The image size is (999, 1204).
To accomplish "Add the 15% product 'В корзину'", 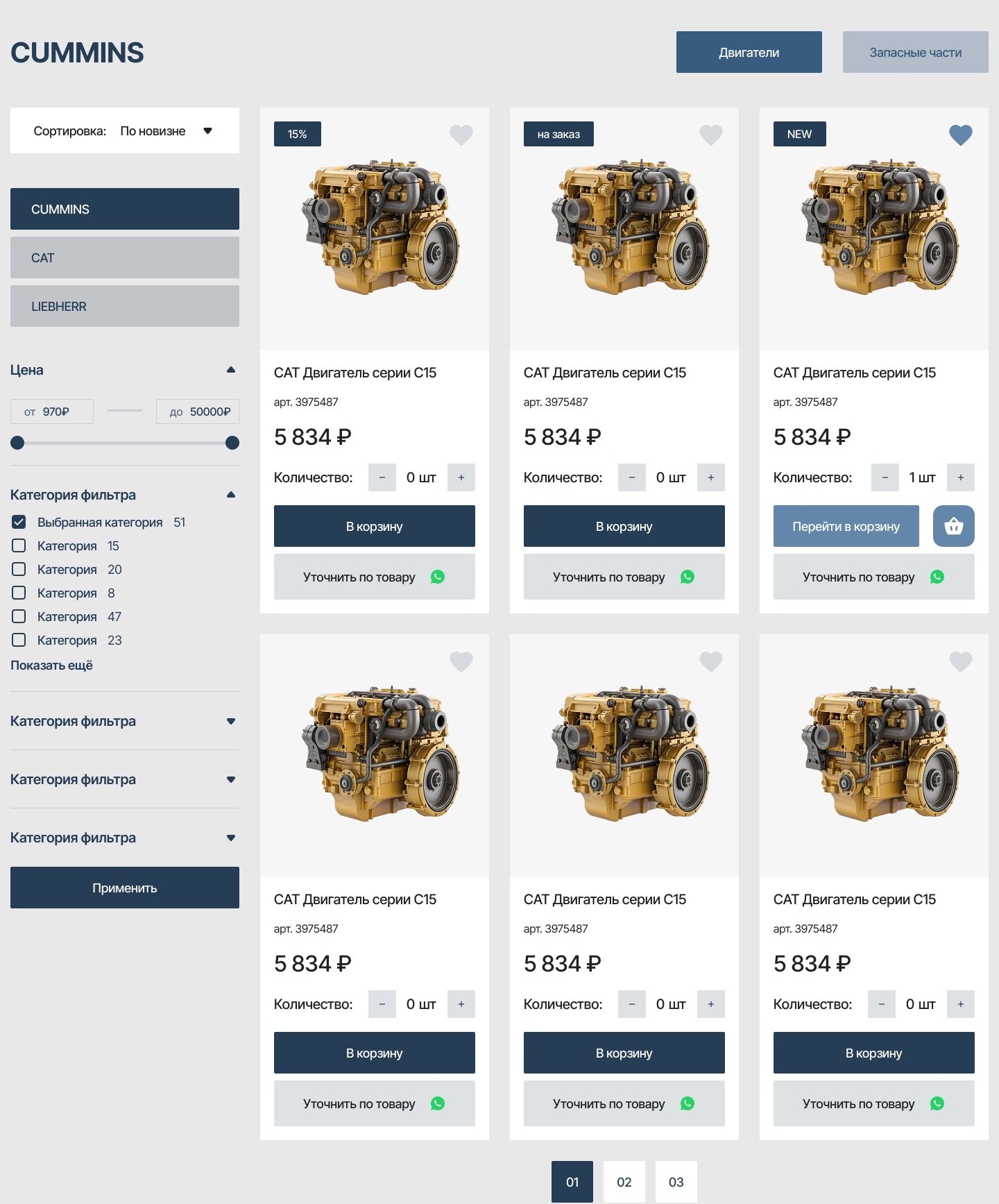I will click(x=375, y=526).
